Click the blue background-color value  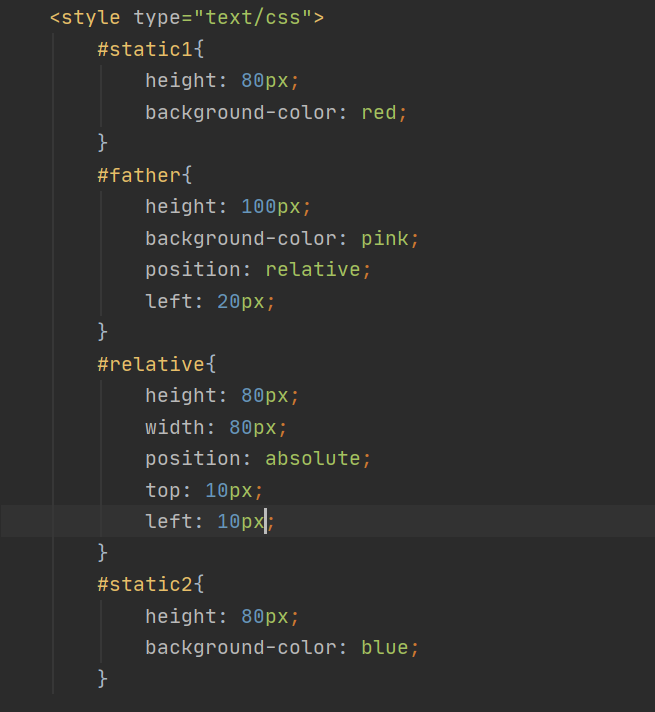385,647
